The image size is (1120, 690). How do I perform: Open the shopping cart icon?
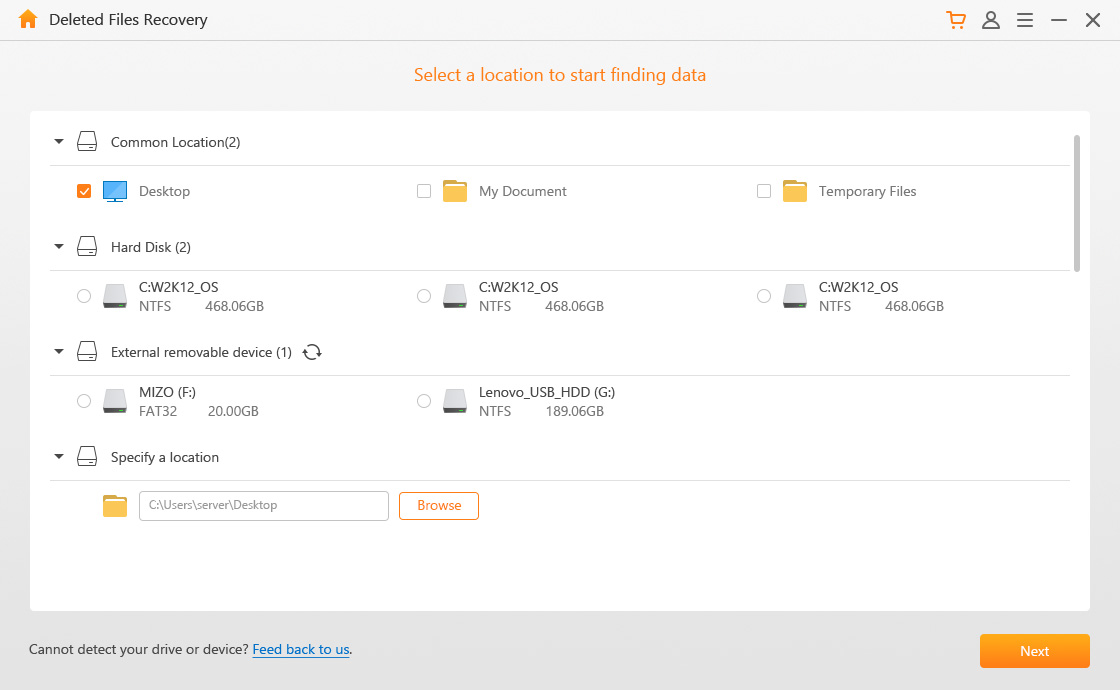tap(956, 20)
